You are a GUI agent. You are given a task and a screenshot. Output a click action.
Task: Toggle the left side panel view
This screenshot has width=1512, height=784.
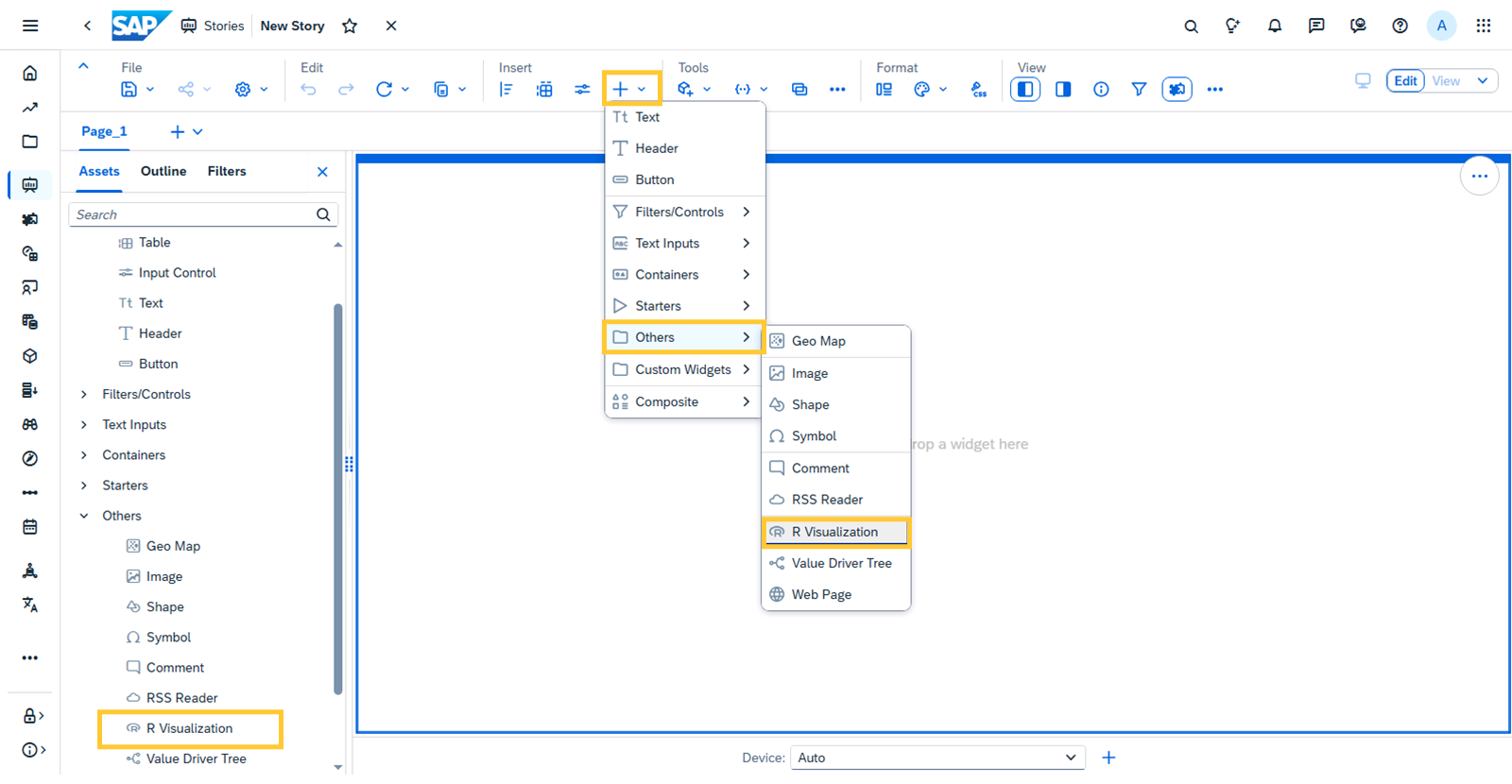coord(1025,89)
